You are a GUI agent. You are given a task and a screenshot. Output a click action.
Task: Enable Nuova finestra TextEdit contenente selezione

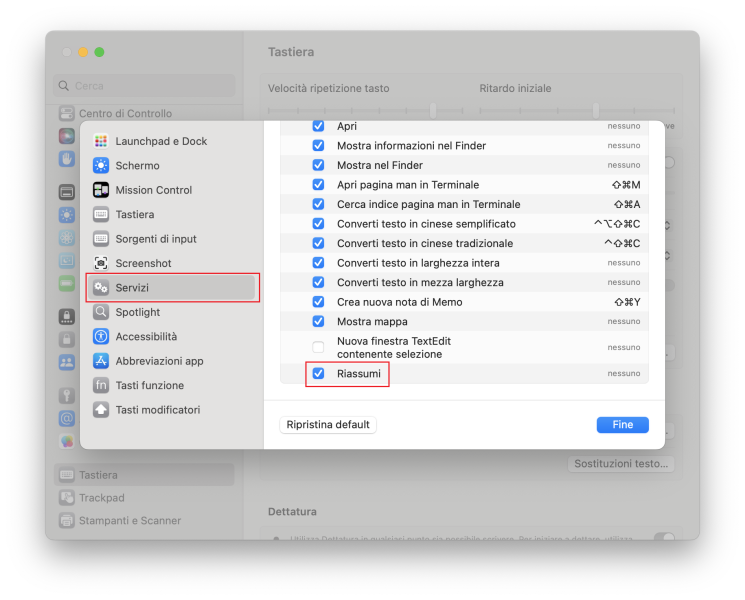click(318, 347)
